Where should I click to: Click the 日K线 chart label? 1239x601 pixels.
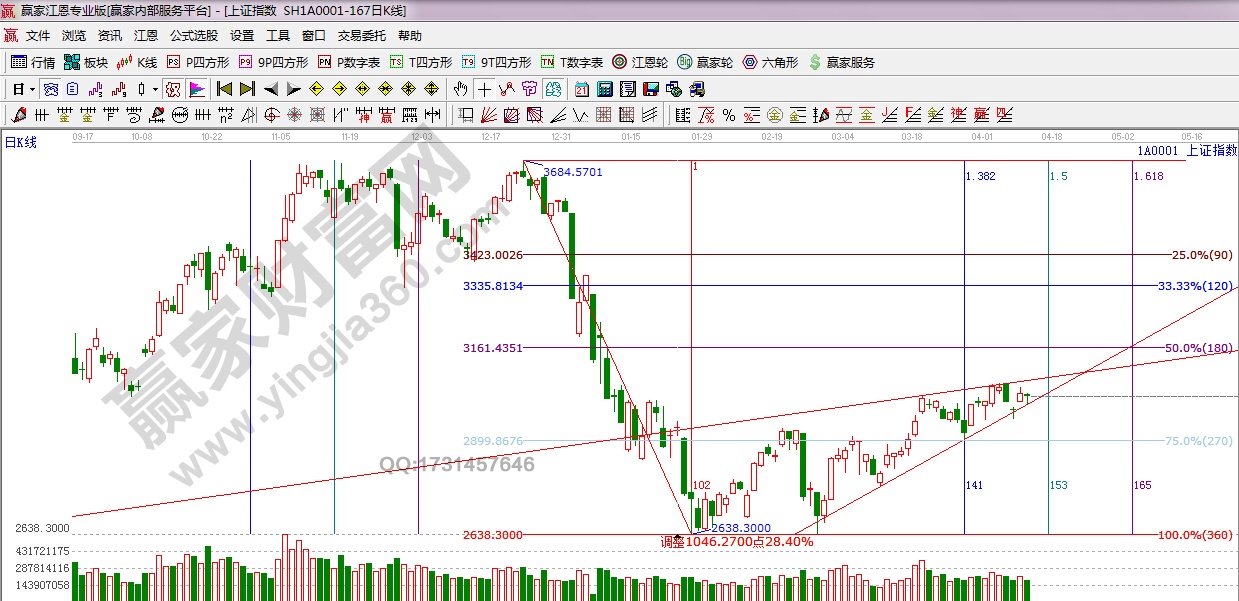click(x=20, y=142)
